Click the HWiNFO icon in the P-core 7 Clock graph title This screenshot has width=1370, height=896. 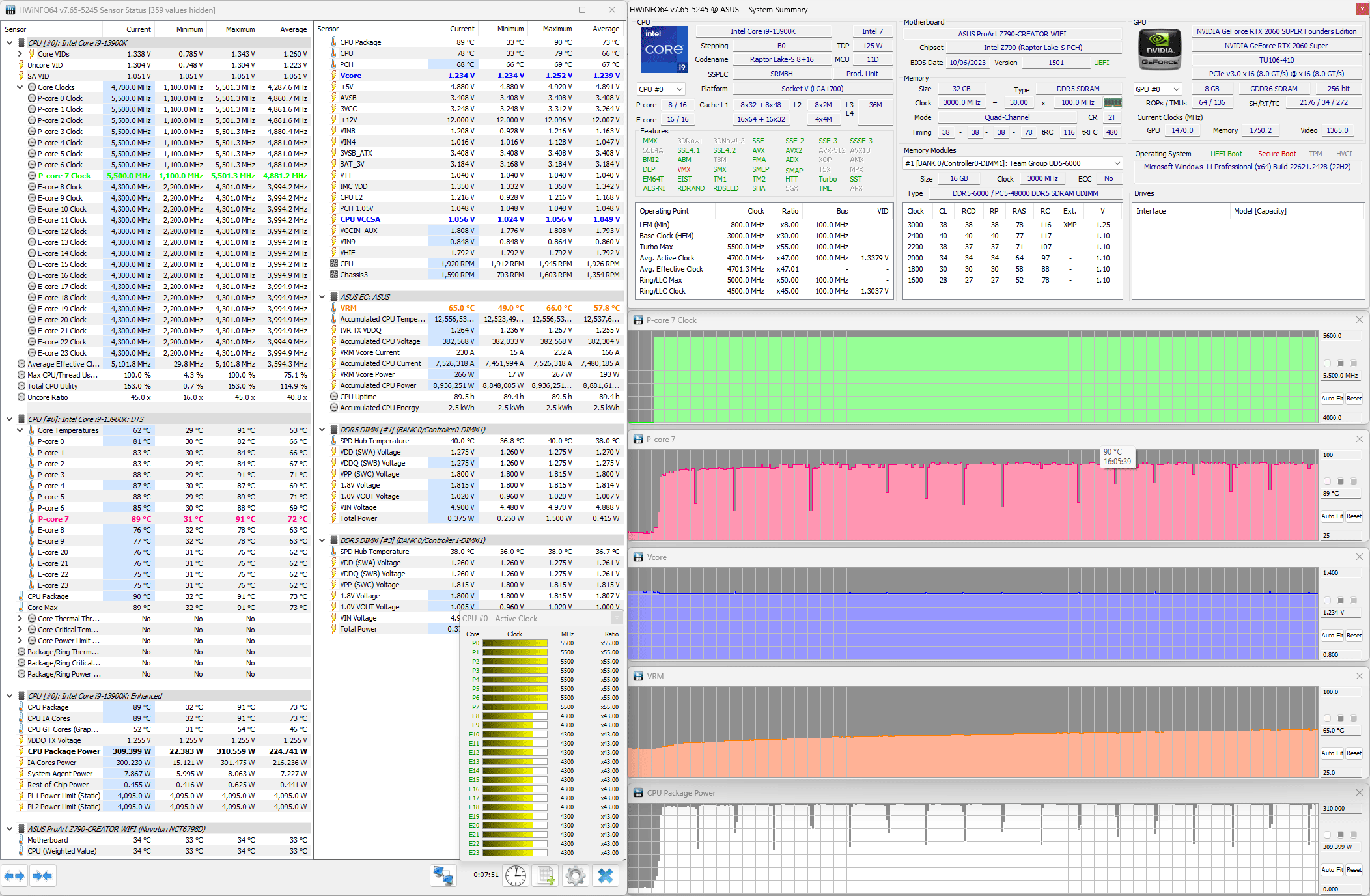(x=638, y=320)
